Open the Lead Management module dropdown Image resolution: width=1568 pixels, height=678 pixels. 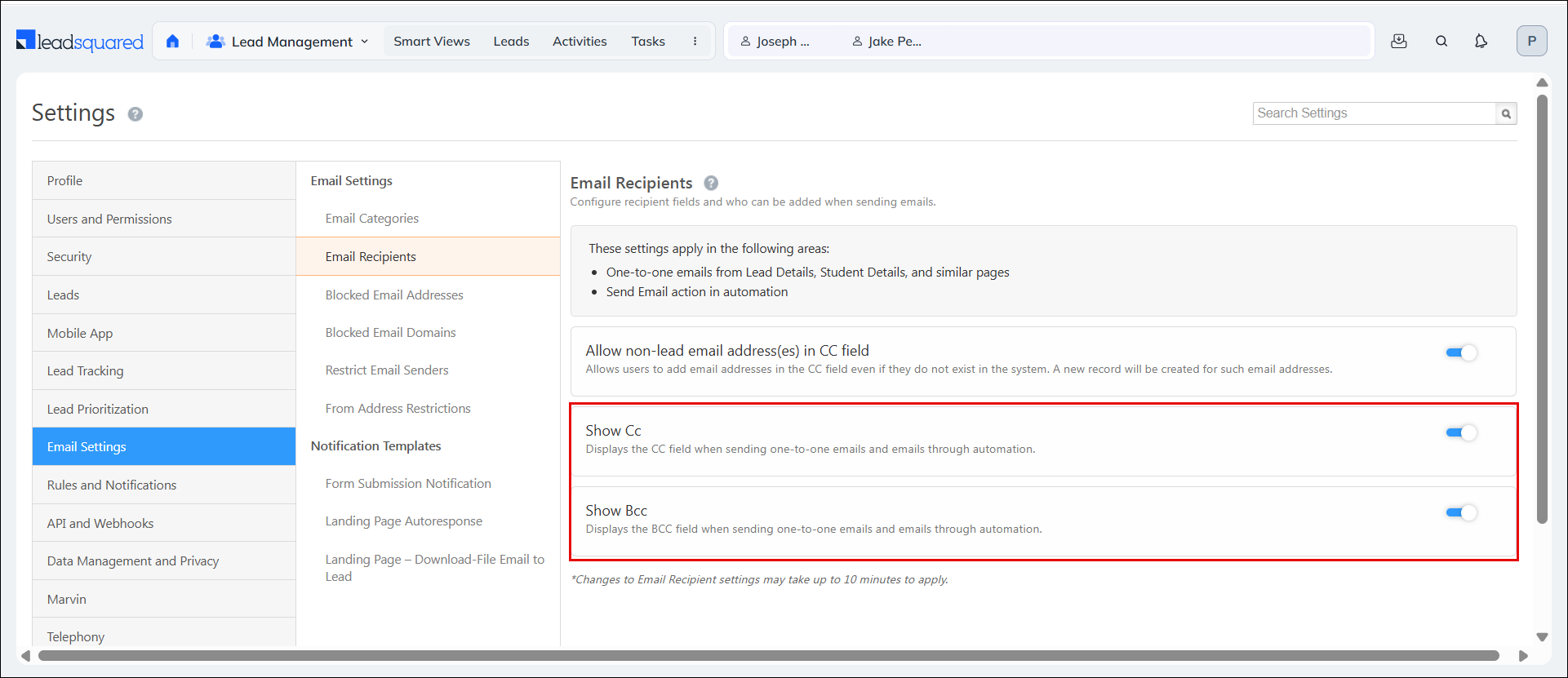[287, 41]
